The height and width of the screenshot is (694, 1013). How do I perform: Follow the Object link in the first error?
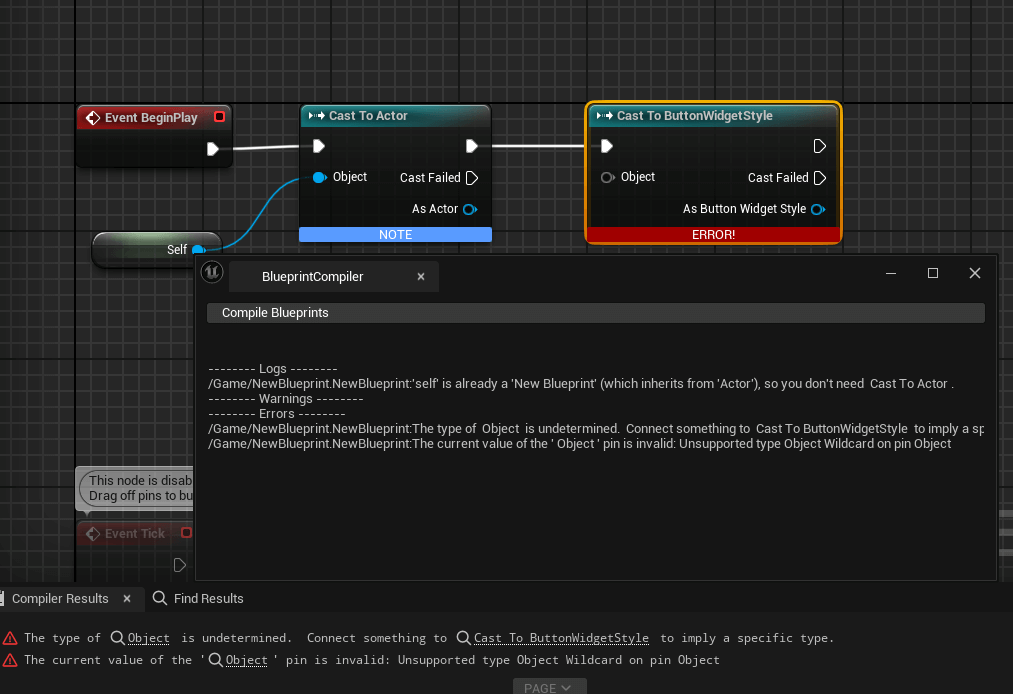click(149, 638)
